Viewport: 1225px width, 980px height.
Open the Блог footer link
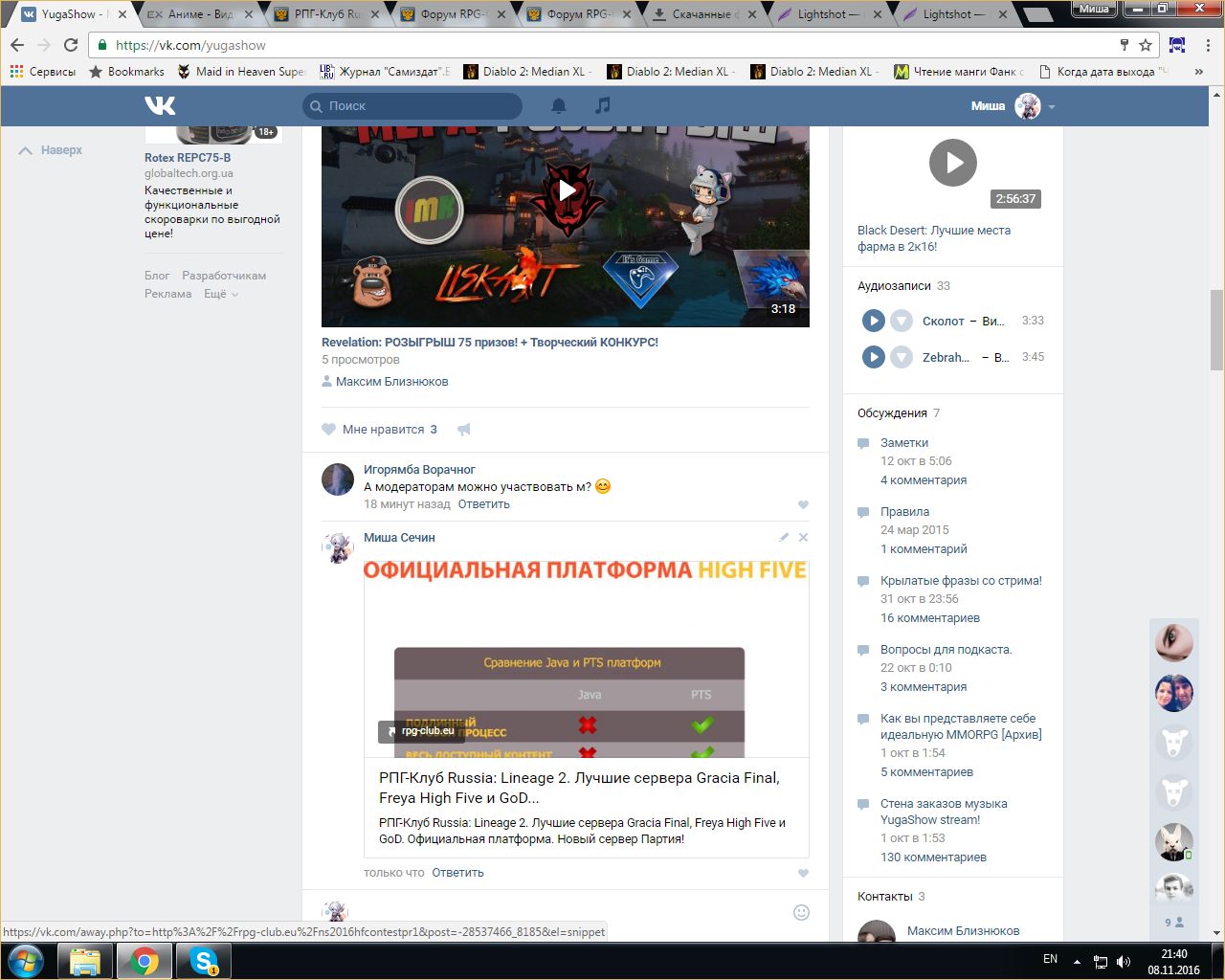point(157,276)
